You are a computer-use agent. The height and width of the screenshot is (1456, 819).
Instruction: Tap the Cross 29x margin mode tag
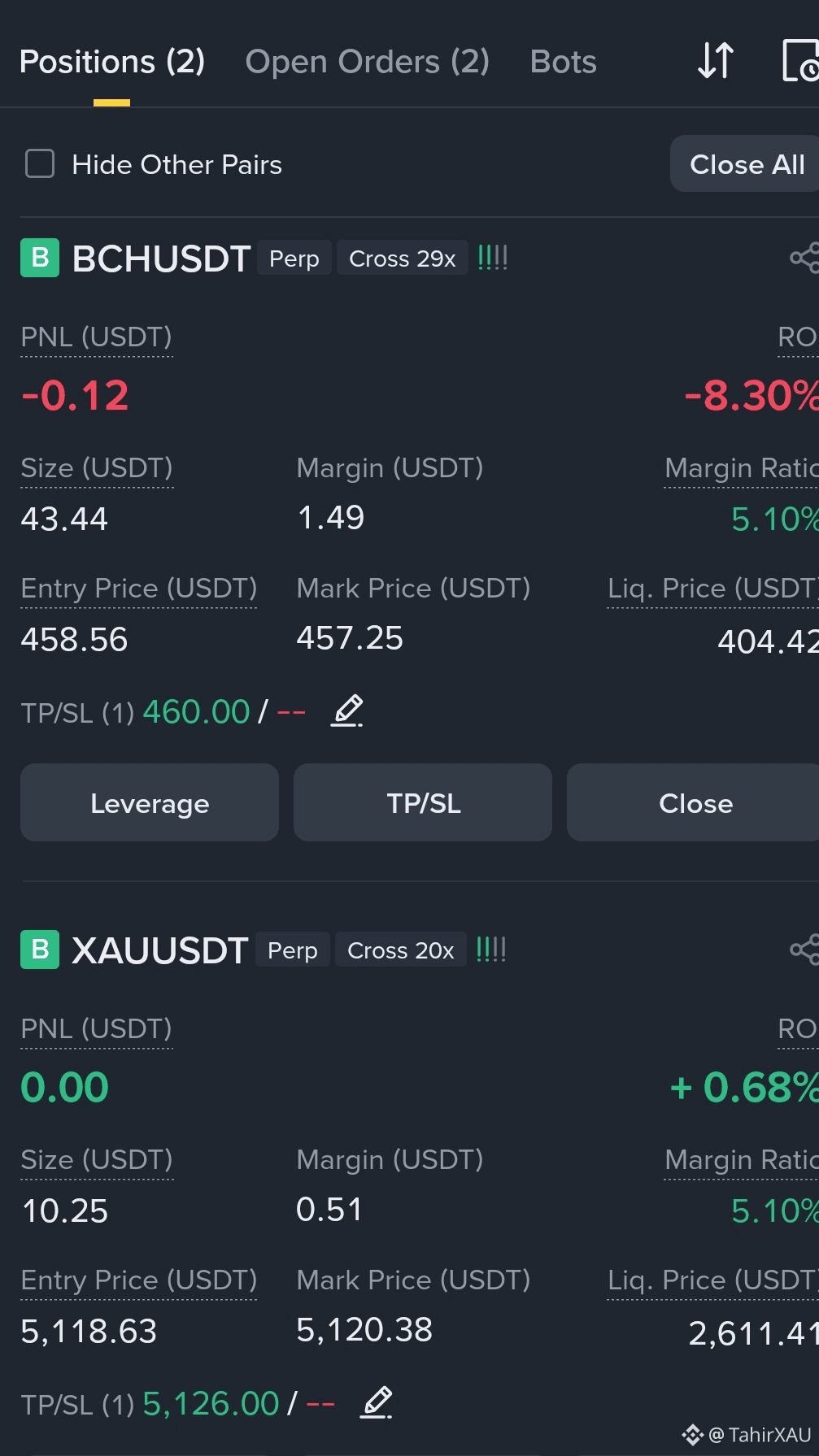coord(402,258)
